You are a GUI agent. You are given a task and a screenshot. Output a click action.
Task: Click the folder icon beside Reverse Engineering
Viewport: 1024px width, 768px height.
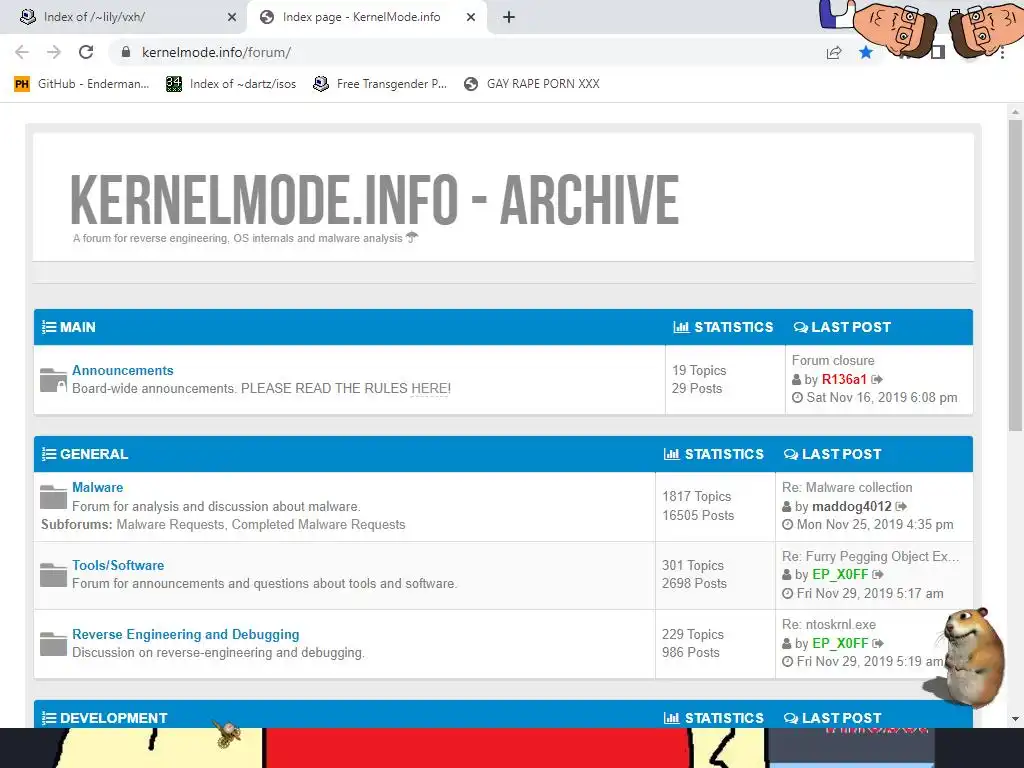(x=53, y=643)
